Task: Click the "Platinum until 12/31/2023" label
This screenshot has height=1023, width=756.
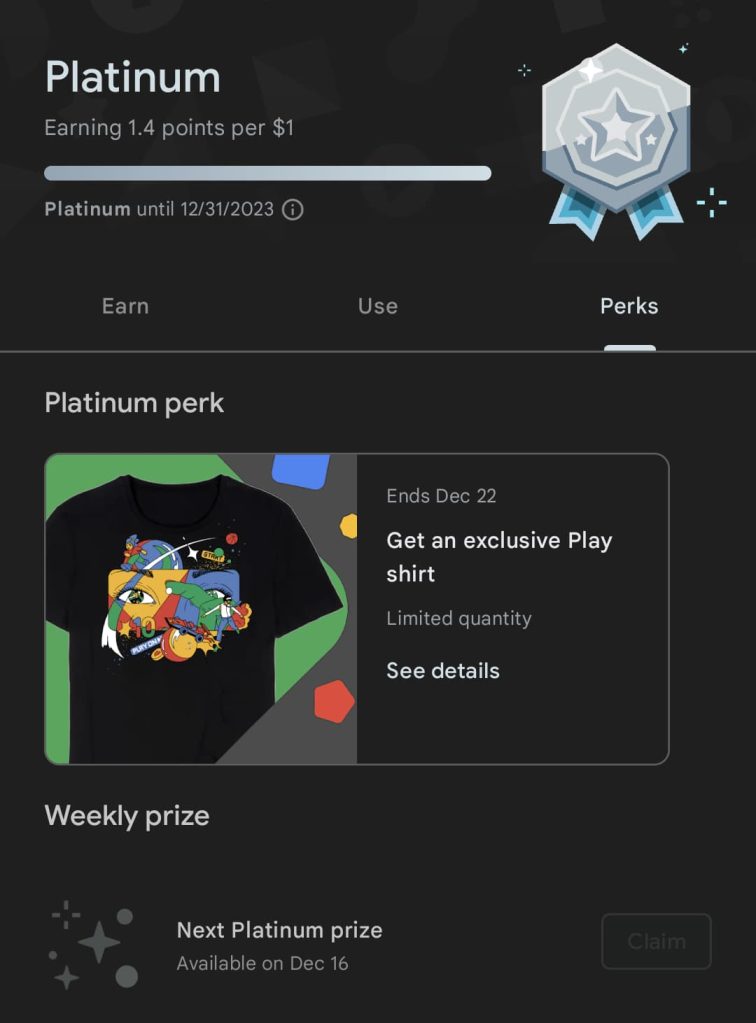Action: [160, 210]
